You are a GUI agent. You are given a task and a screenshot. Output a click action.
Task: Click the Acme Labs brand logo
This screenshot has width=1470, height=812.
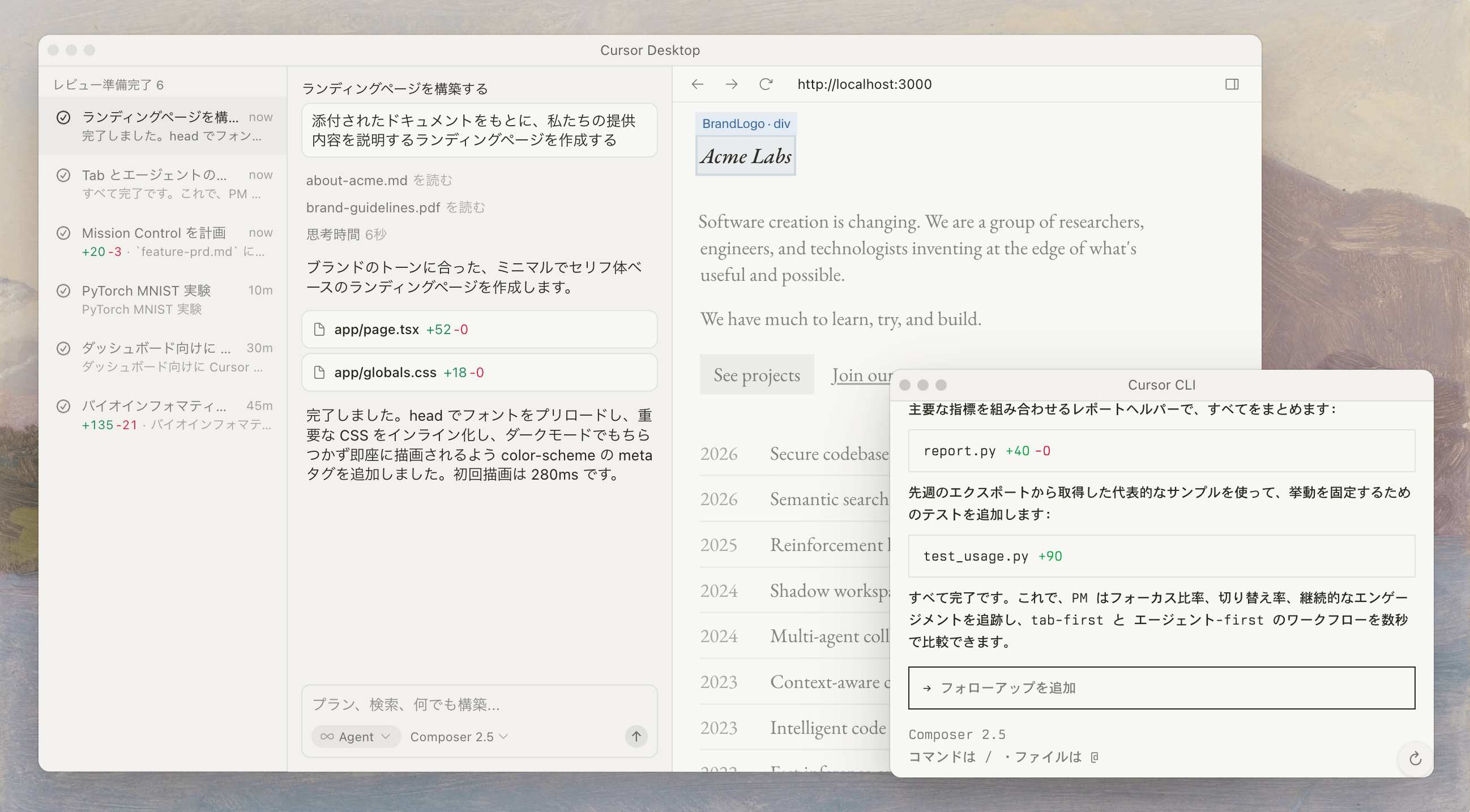coord(746,156)
